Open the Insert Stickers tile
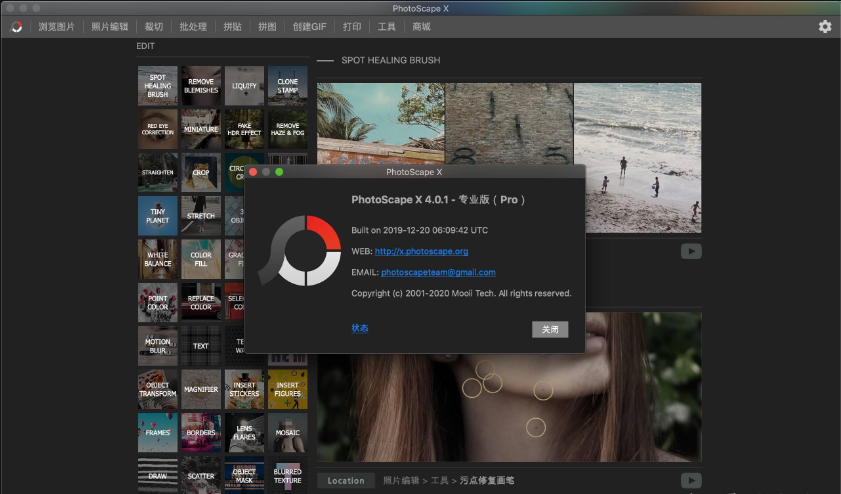 pyautogui.click(x=244, y=389)
